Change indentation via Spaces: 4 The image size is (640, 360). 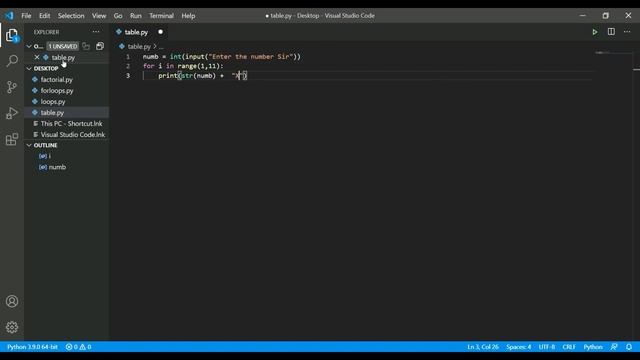(x=518, y=347)
